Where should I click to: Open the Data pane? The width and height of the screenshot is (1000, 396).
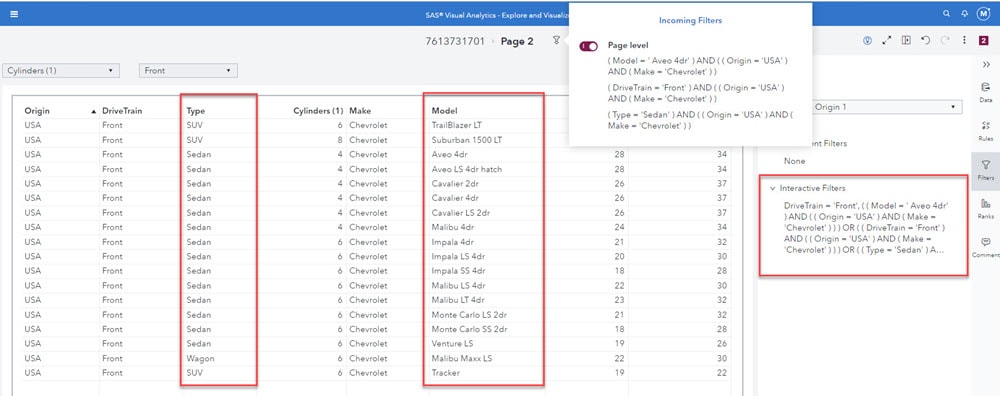[986, 92]
